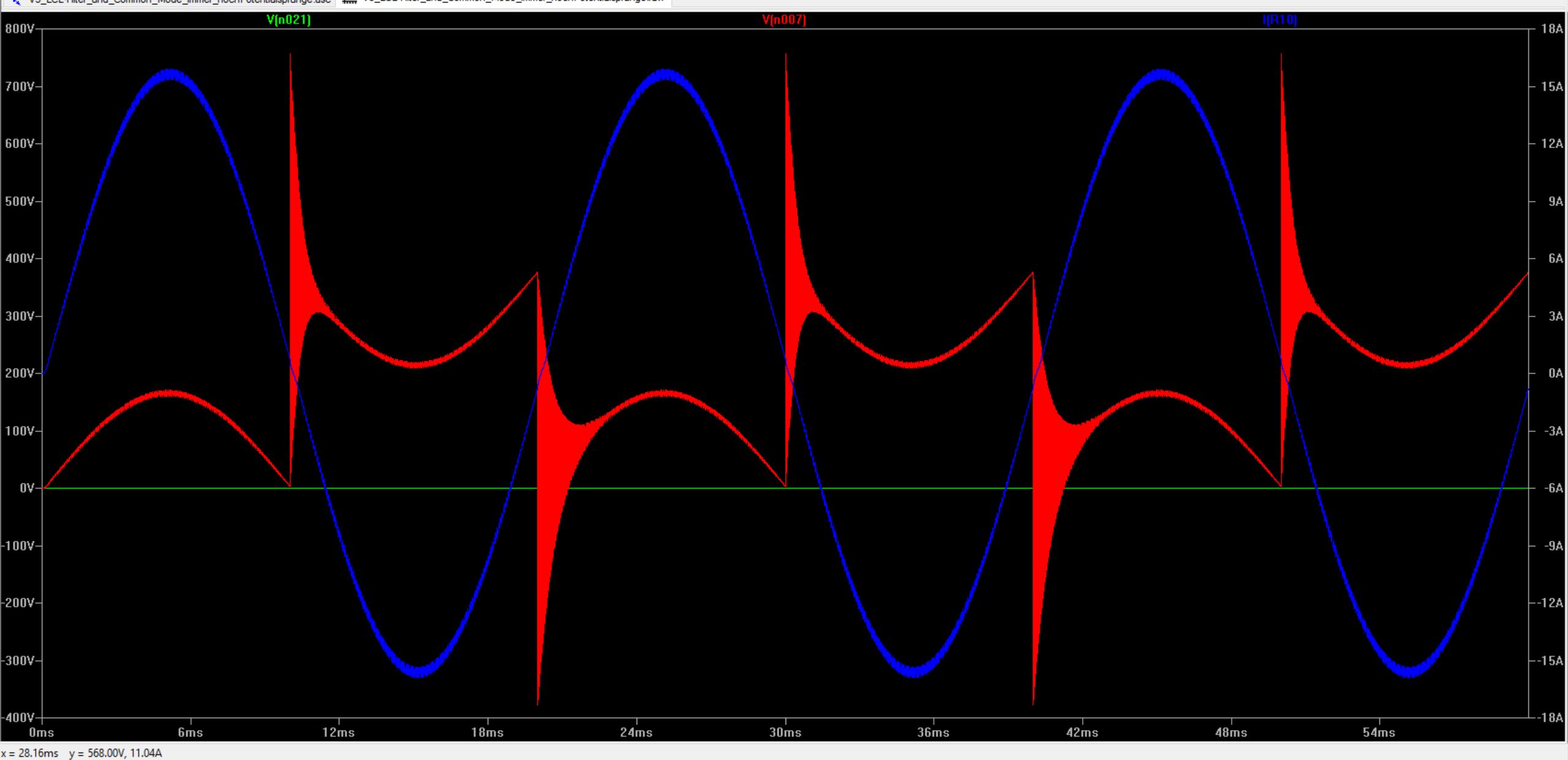This screenshot has width=1568, height=760.
Task: Click the 0V tick on left axis
Action: point(28,488)
